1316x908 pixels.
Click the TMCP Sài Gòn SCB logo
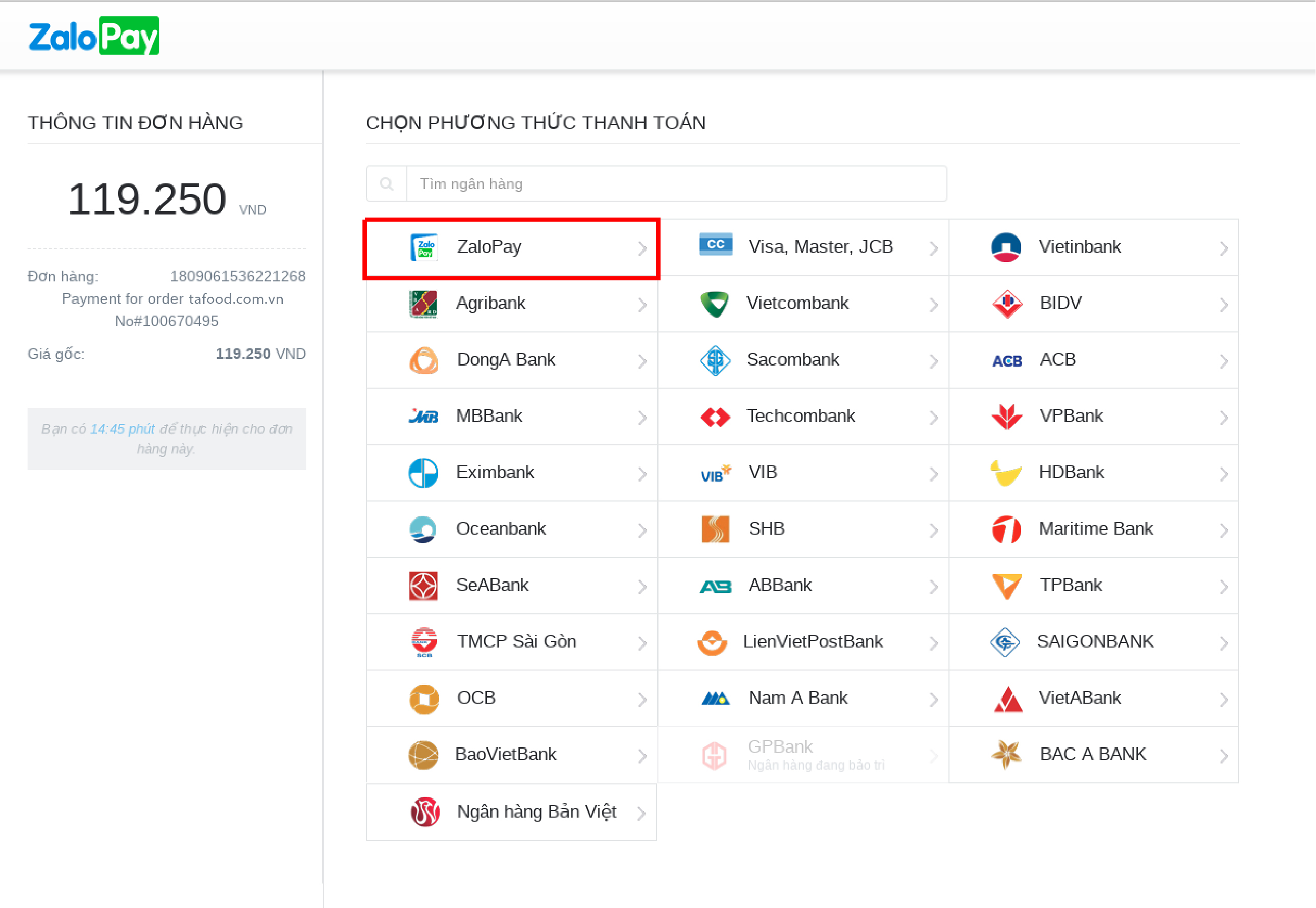(424, 642)
